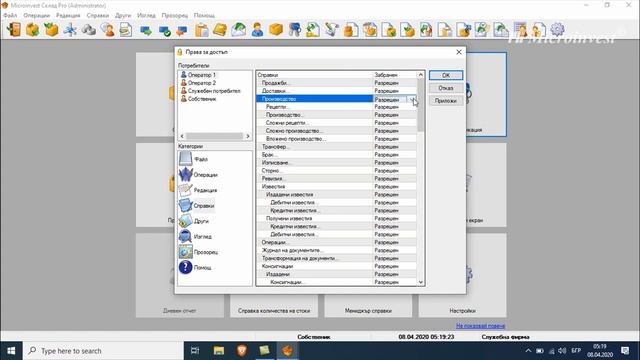Click the Приложи apply button
640x360 pixels.
[446, 100]
